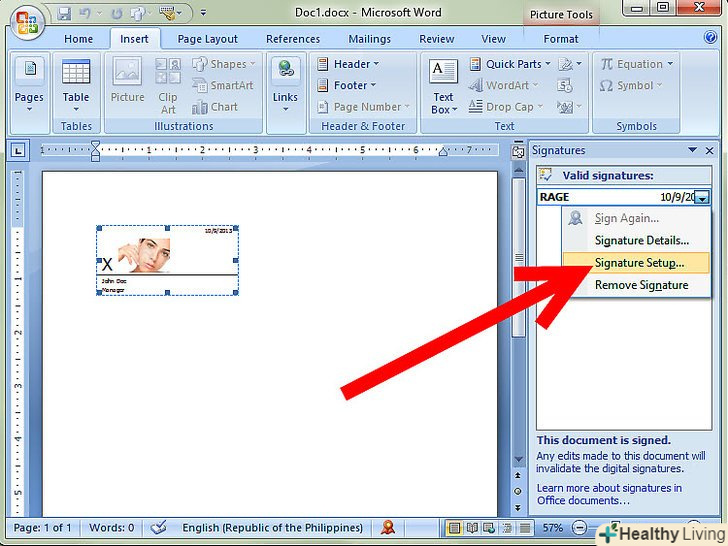Expand the Drop Cap dropdown
The image size is (728, 546).
click(540, 107)
